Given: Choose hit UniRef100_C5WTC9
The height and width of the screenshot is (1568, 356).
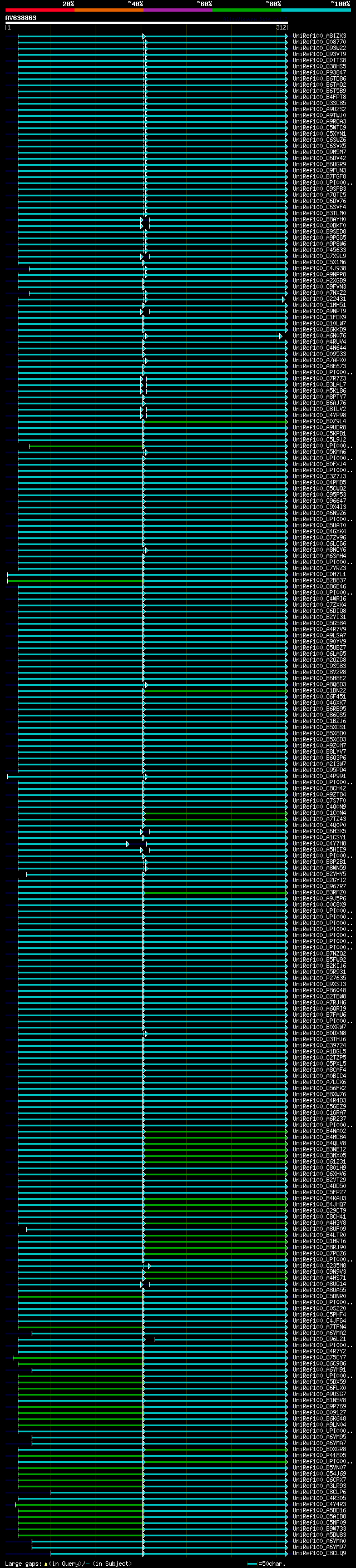Looking at the screenshot, I should point(319,128).
